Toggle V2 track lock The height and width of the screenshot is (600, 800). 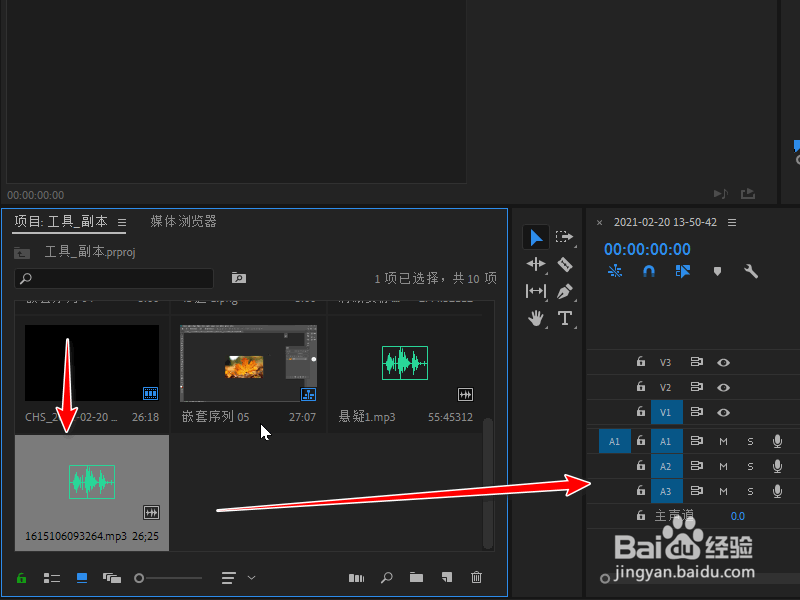coord(641,387)
